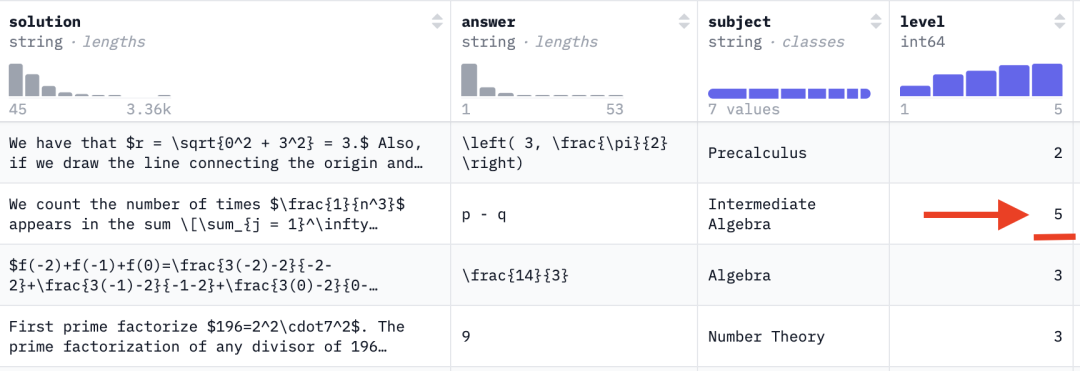Sort by the answer column arrows

tap(683, 21)
